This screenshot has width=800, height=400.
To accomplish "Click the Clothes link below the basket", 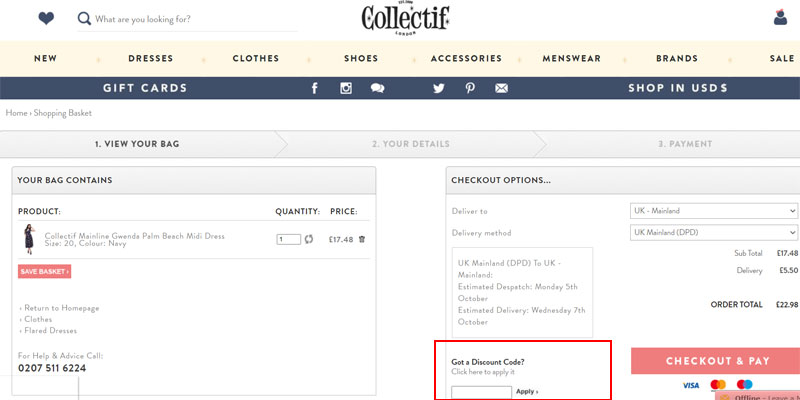I will tap(38, 319).
